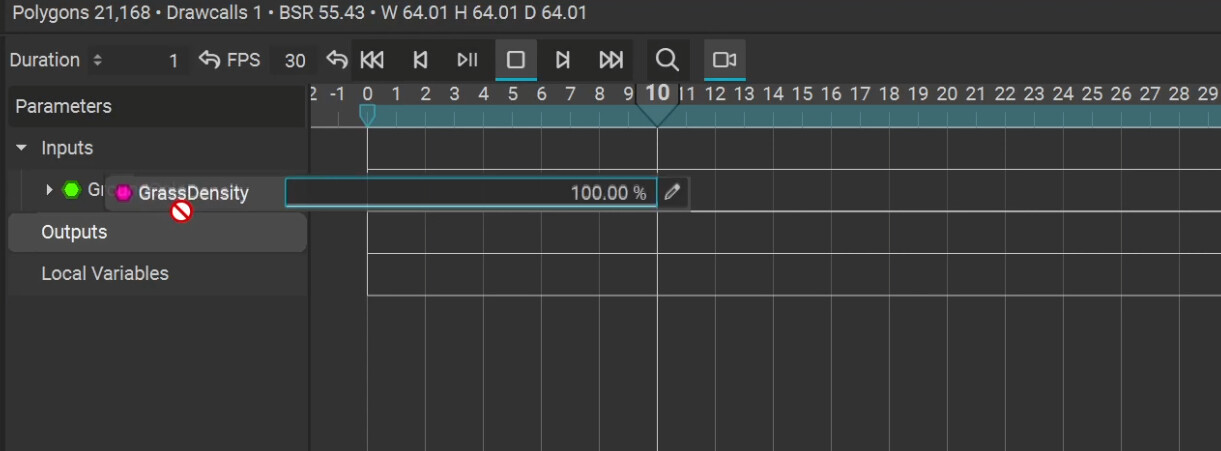Click the Parameters panel header
This screenshot has width=1221, height=451.
(63, 106)
